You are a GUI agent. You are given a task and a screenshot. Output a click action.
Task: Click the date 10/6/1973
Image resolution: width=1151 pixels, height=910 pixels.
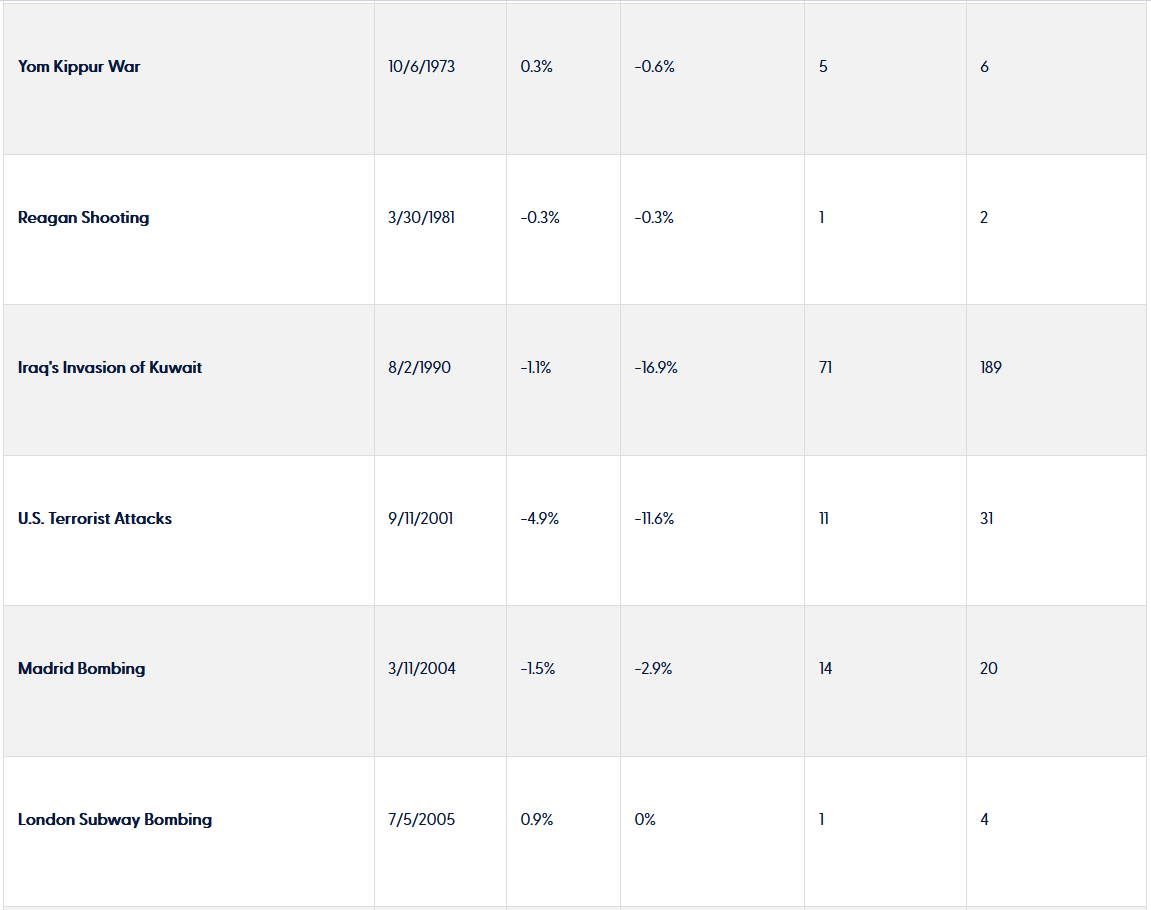tap(421, 67)
